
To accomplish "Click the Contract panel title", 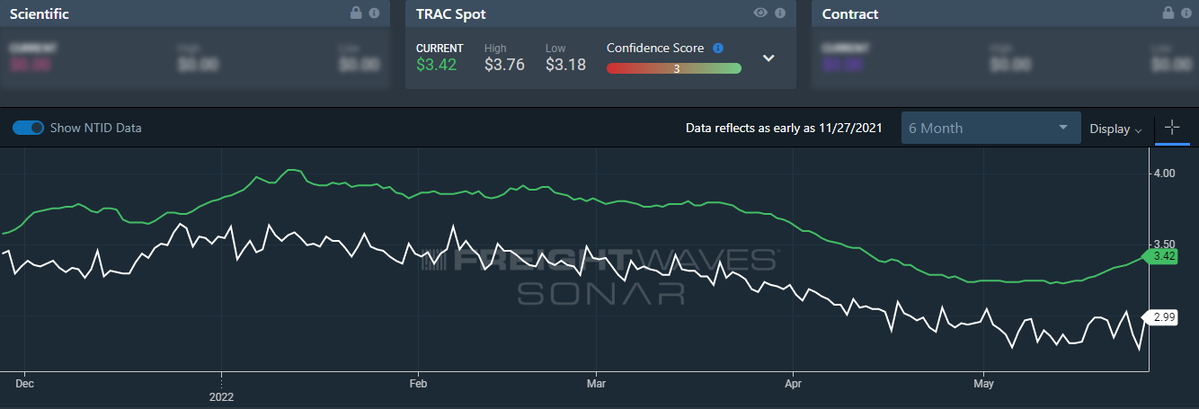I will tap(850, 14).
